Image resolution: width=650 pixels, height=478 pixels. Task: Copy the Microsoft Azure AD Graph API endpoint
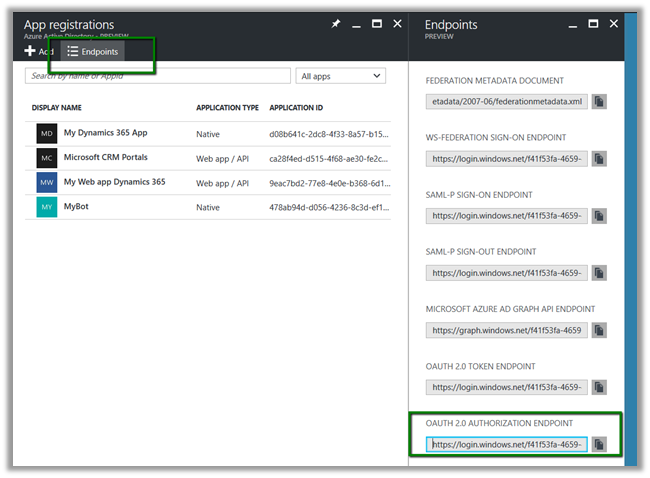click(599, 329)
